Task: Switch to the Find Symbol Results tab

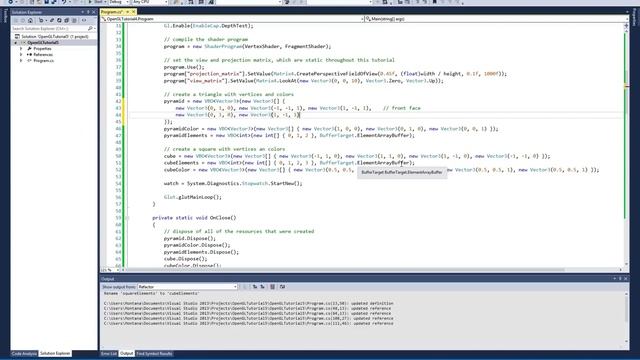Action: coord(154,353)
